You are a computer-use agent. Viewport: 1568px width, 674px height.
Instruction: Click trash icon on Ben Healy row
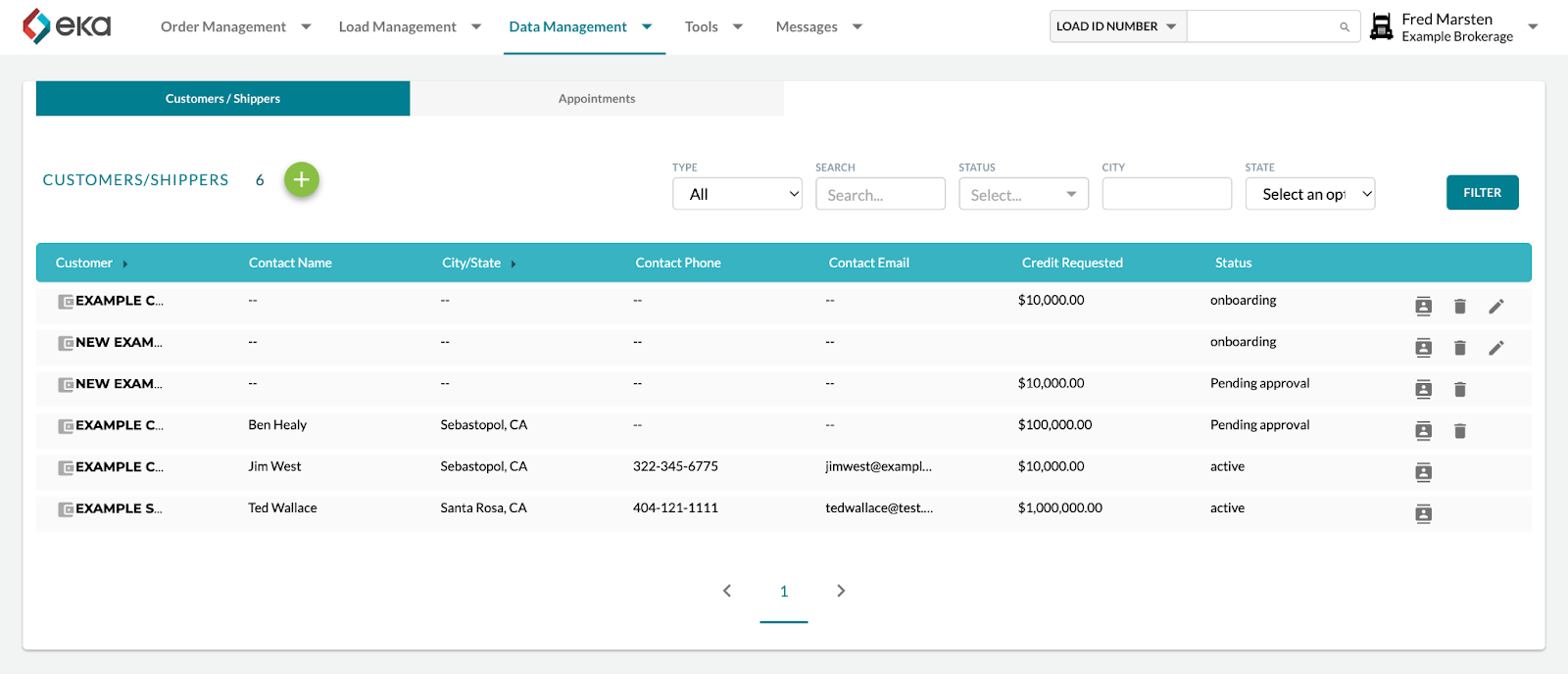[x=1459, y=430]
